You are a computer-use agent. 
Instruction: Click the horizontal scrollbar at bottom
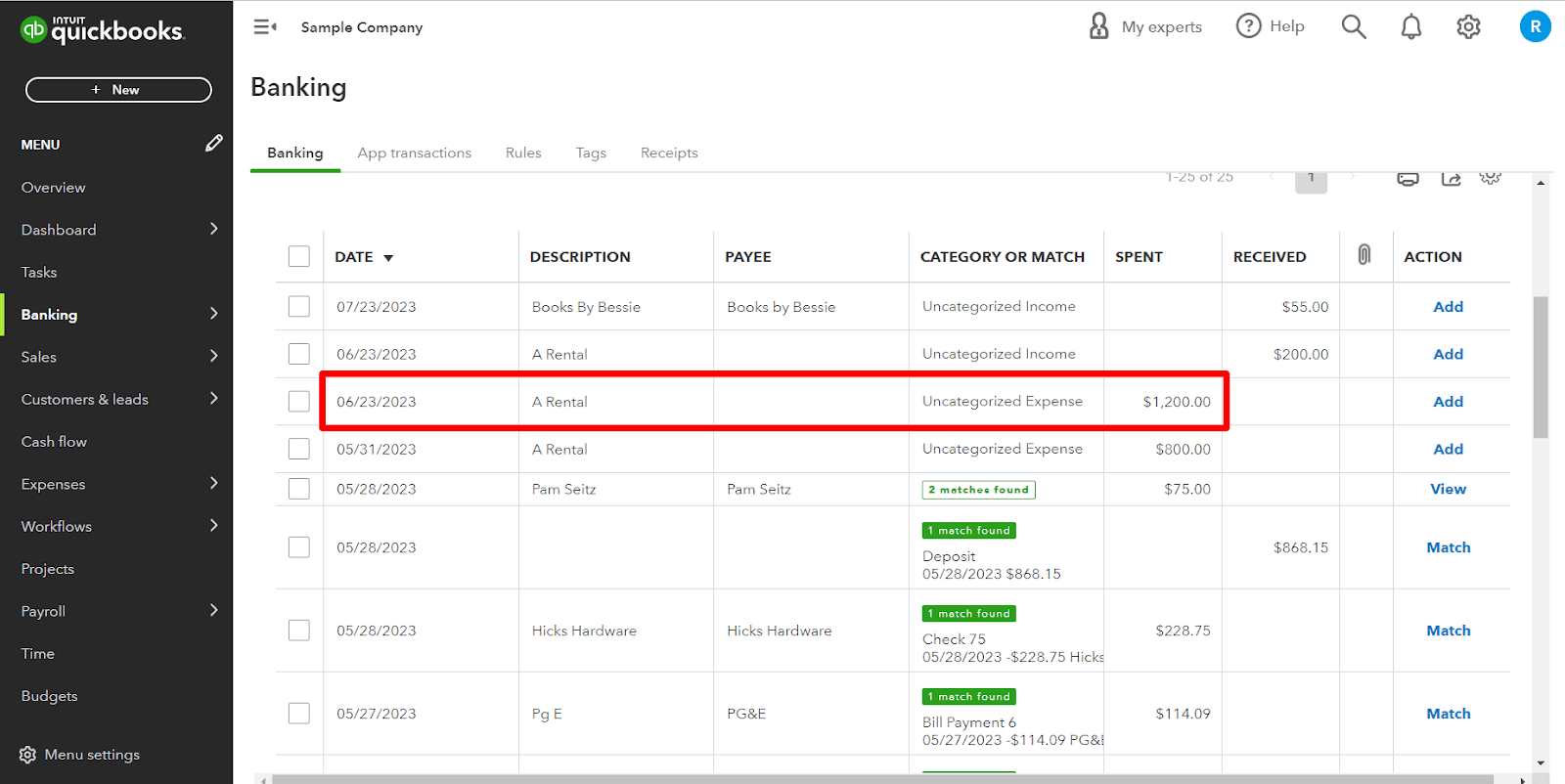pyautogui.click(x=883, y=779)
